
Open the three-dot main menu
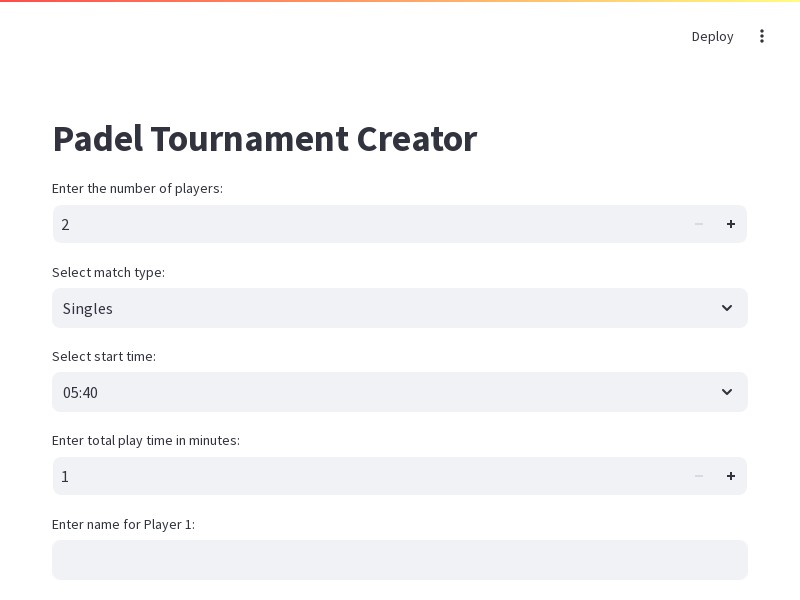(x=762, y=36)
